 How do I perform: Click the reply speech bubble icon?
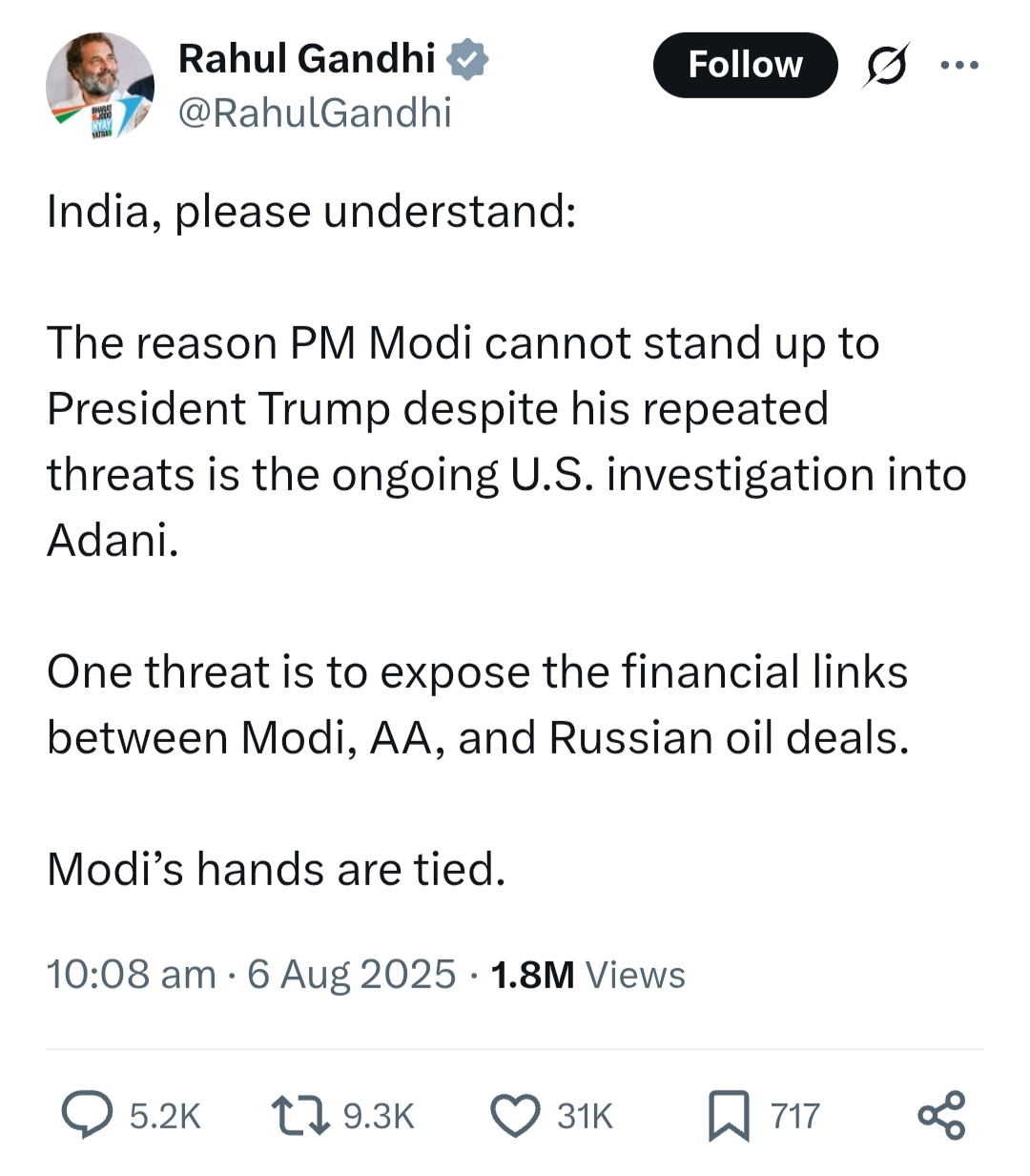pyautogui.click(x=86, y=1115)
